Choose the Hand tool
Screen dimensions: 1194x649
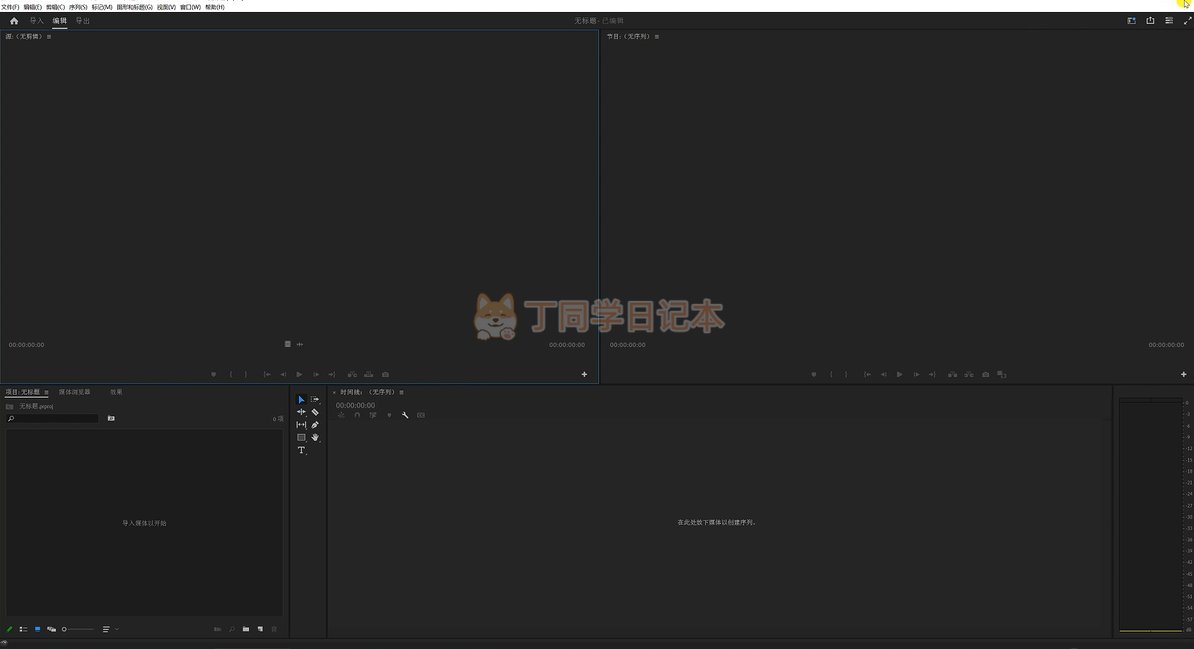tap(315, 437)
